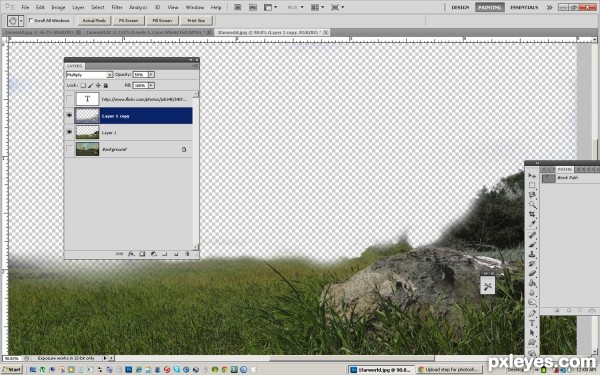The image size is (600, 375).
Task: Expand more workspaces chevron
Action: [549, 7]
